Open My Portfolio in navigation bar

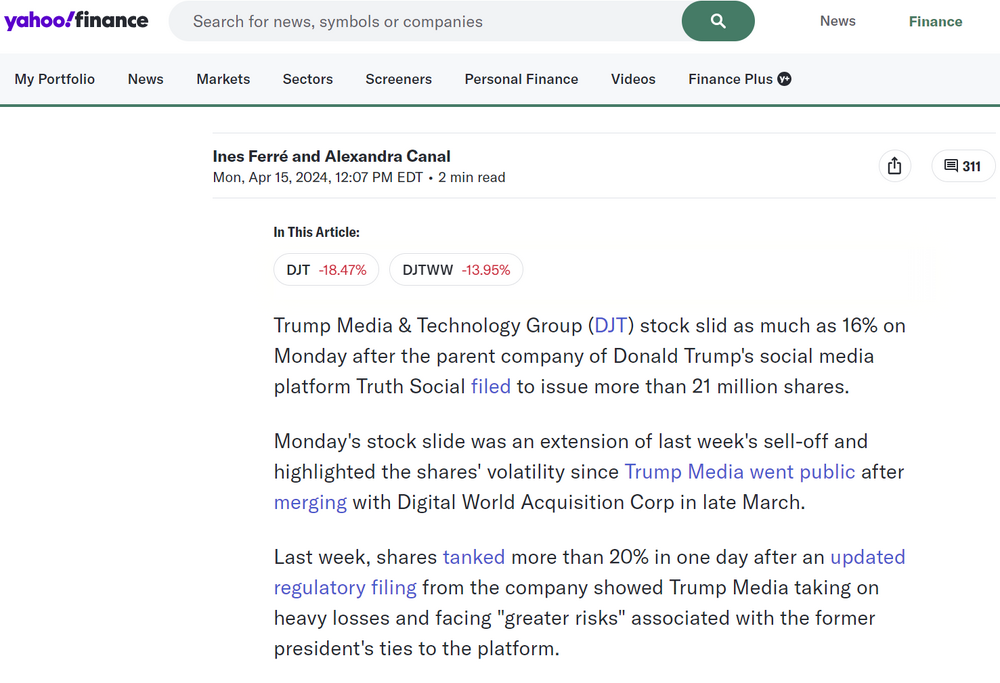tap(55, 79)
